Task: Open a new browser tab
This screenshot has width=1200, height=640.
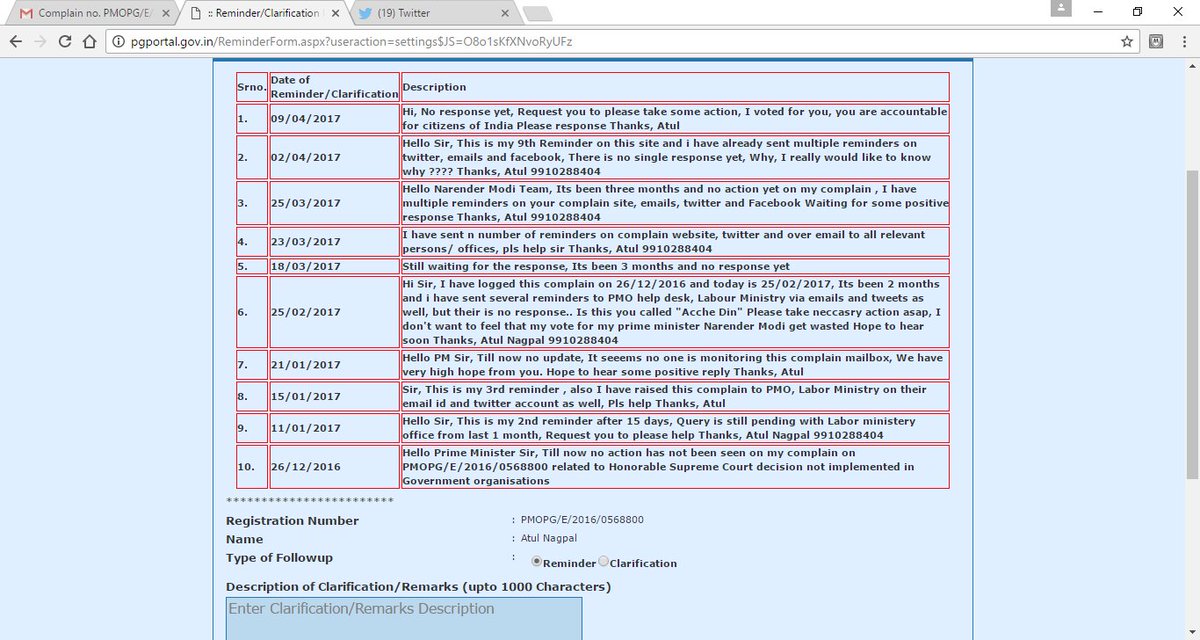Action: point(537,14)
